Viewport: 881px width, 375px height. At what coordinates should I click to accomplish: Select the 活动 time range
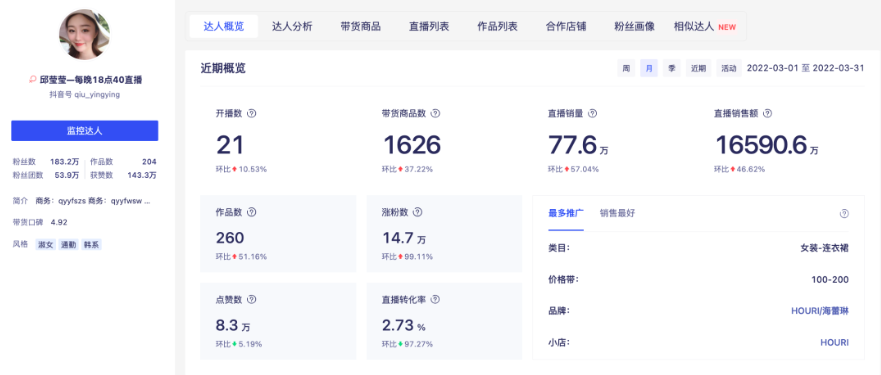pyautogui.click(x=729, y=68)
